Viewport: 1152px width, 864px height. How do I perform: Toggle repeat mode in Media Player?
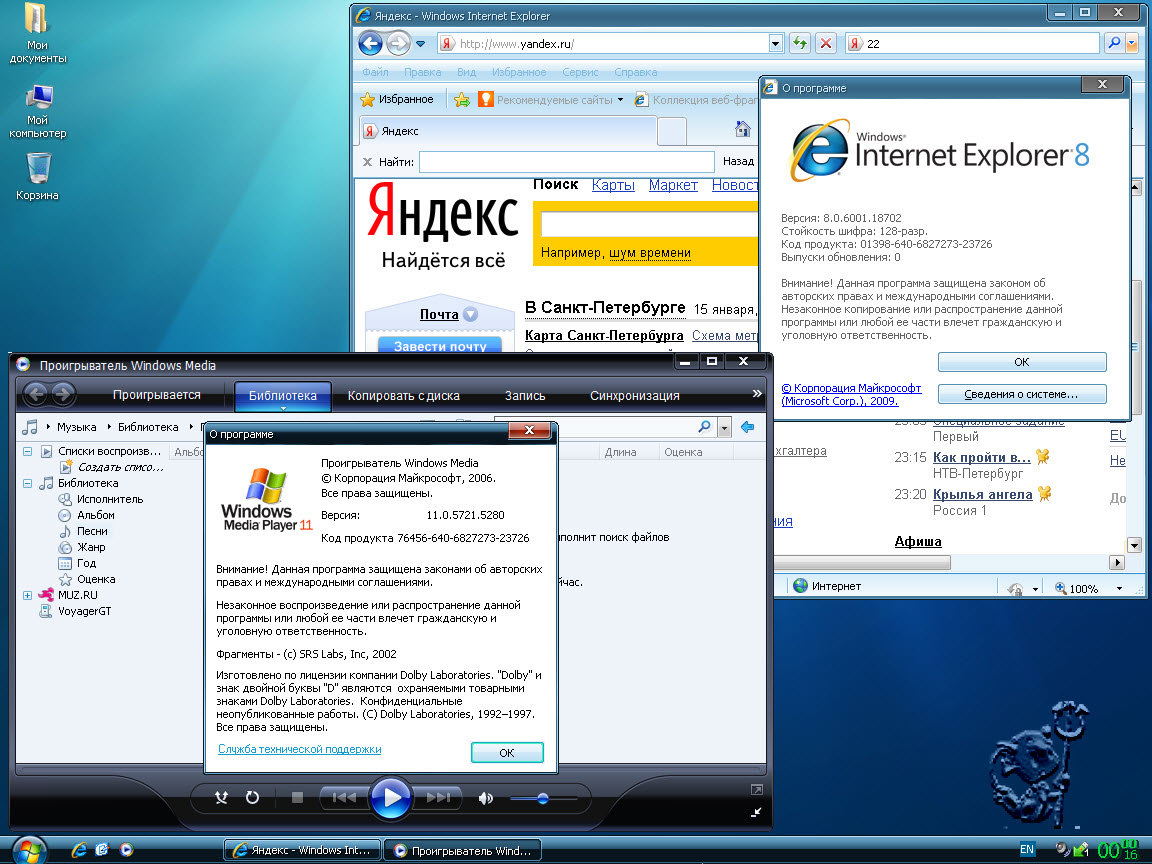click(x=253, y=798)
